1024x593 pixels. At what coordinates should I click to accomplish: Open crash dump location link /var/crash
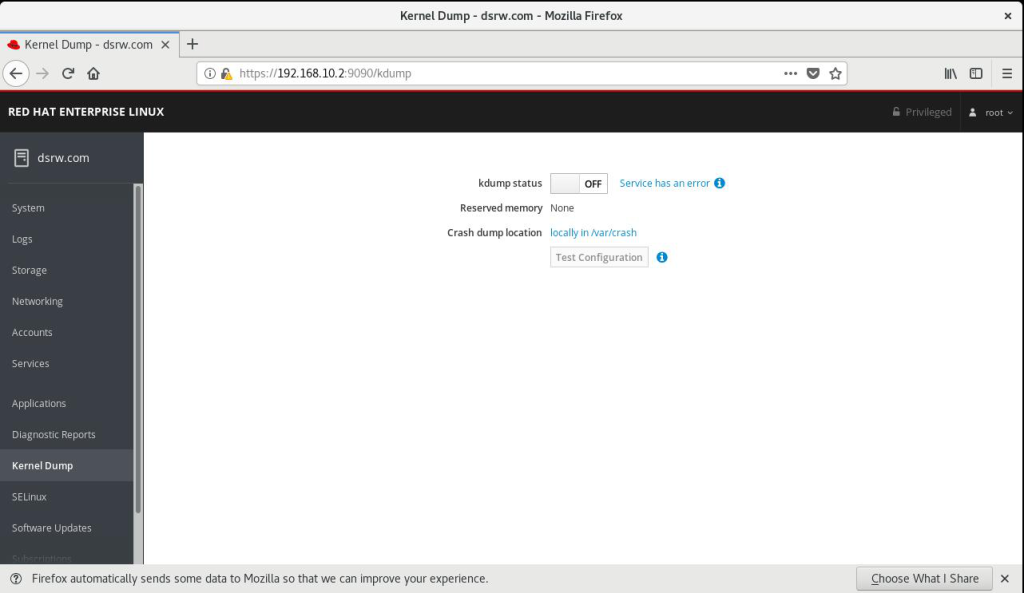click(593, 232)
